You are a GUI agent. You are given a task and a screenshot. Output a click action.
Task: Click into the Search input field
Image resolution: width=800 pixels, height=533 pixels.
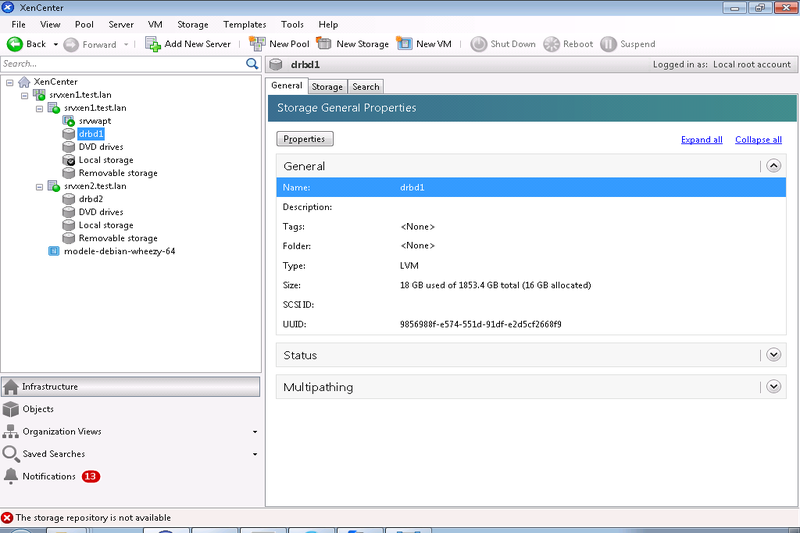123,64
